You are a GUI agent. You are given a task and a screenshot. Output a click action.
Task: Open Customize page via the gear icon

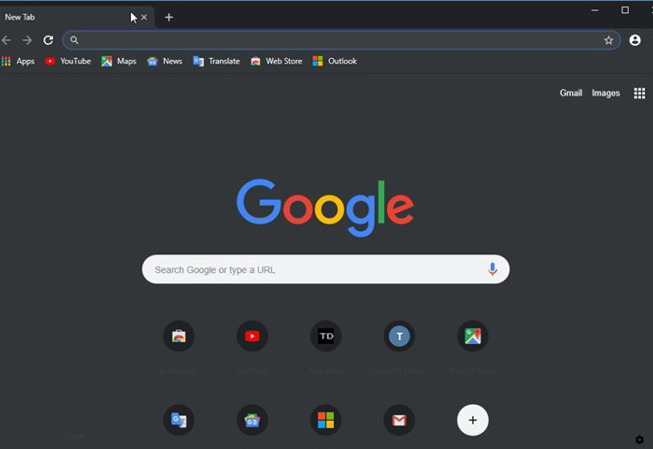point(640,439)
